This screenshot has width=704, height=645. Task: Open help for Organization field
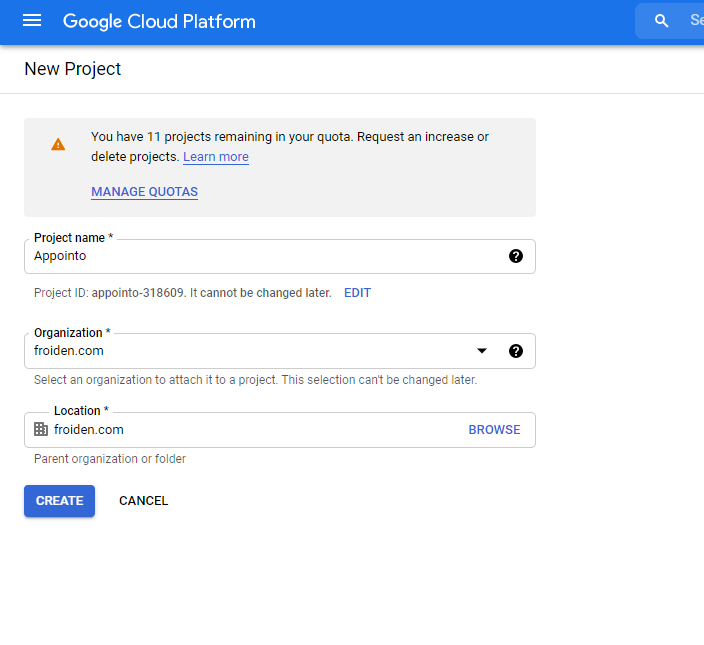[x=516, y=351]
